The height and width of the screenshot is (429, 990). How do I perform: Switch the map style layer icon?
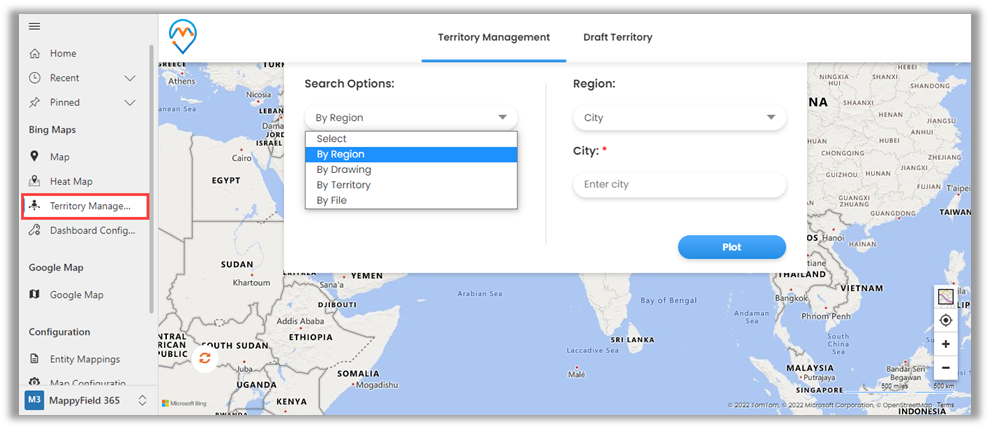(945, 297)
